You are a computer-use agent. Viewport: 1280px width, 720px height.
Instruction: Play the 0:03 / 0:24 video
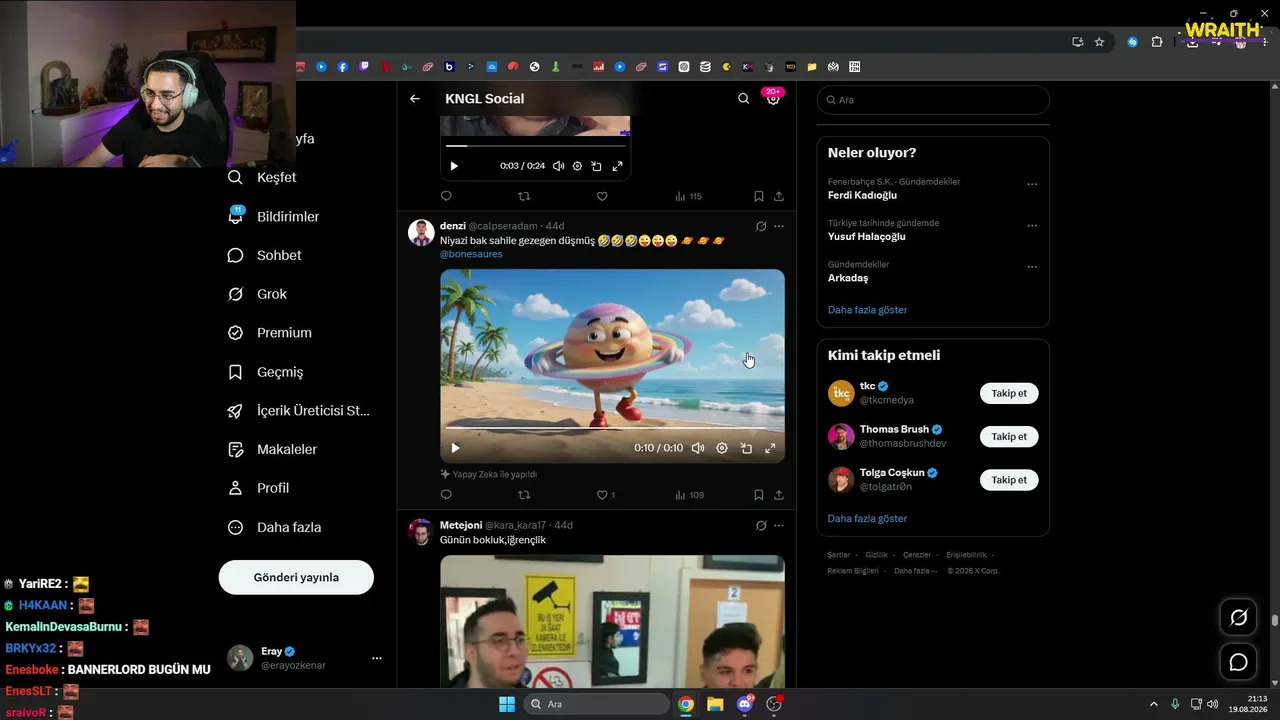coord(454,166)
